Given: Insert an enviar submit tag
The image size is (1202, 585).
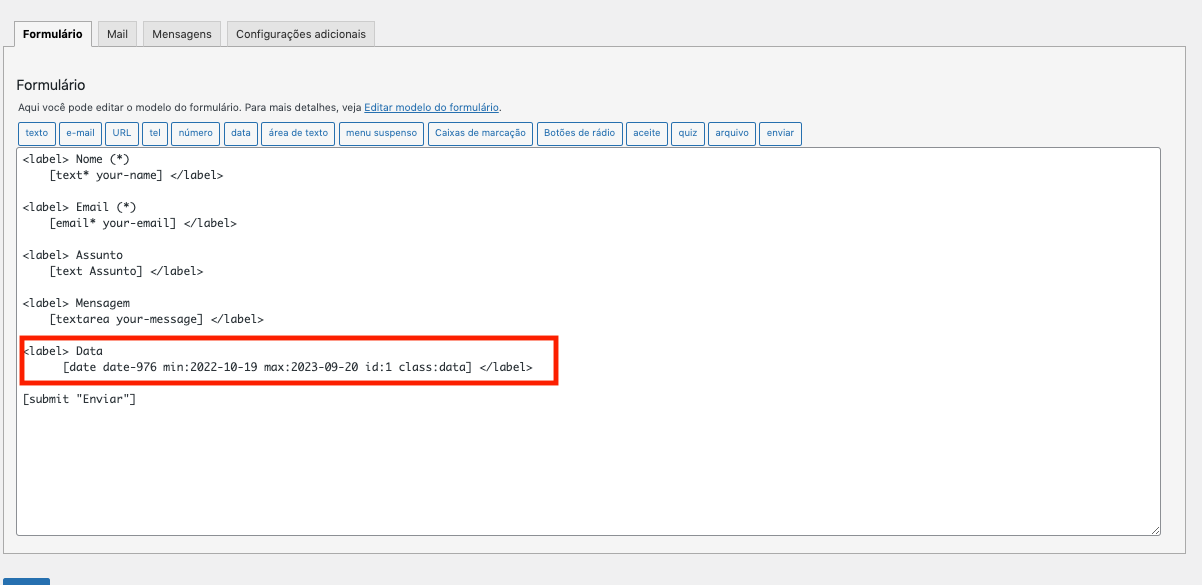Looking at the screenshot, I should click(780, 133).
